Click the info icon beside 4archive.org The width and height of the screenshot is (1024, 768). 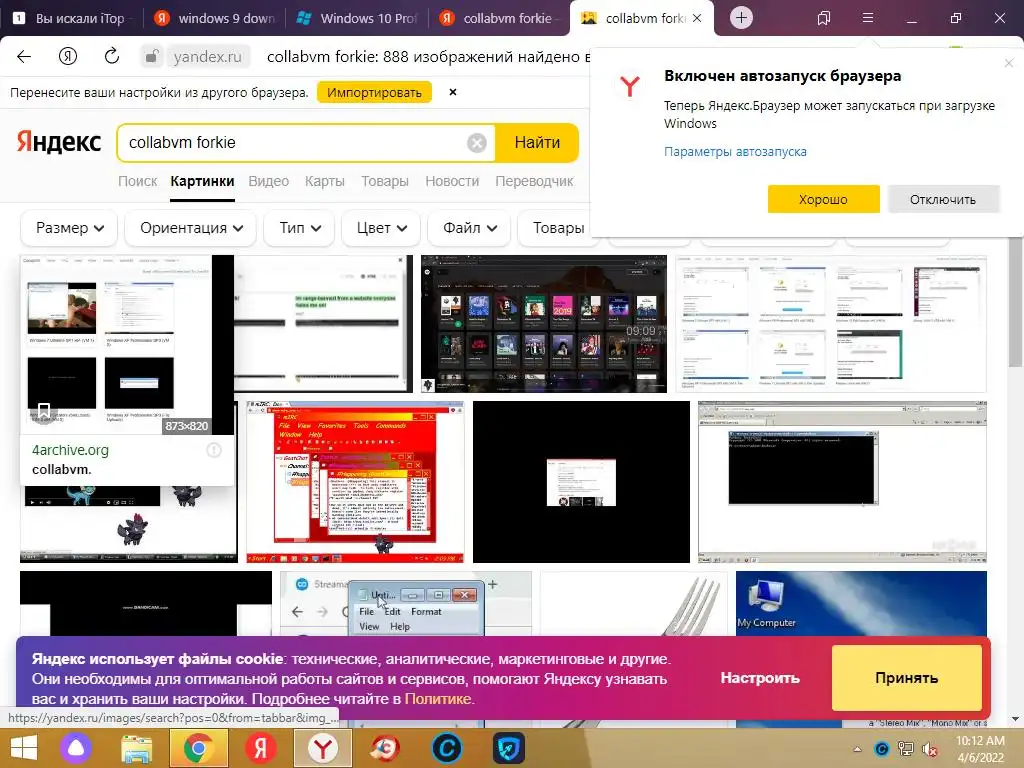pos(214,450)
